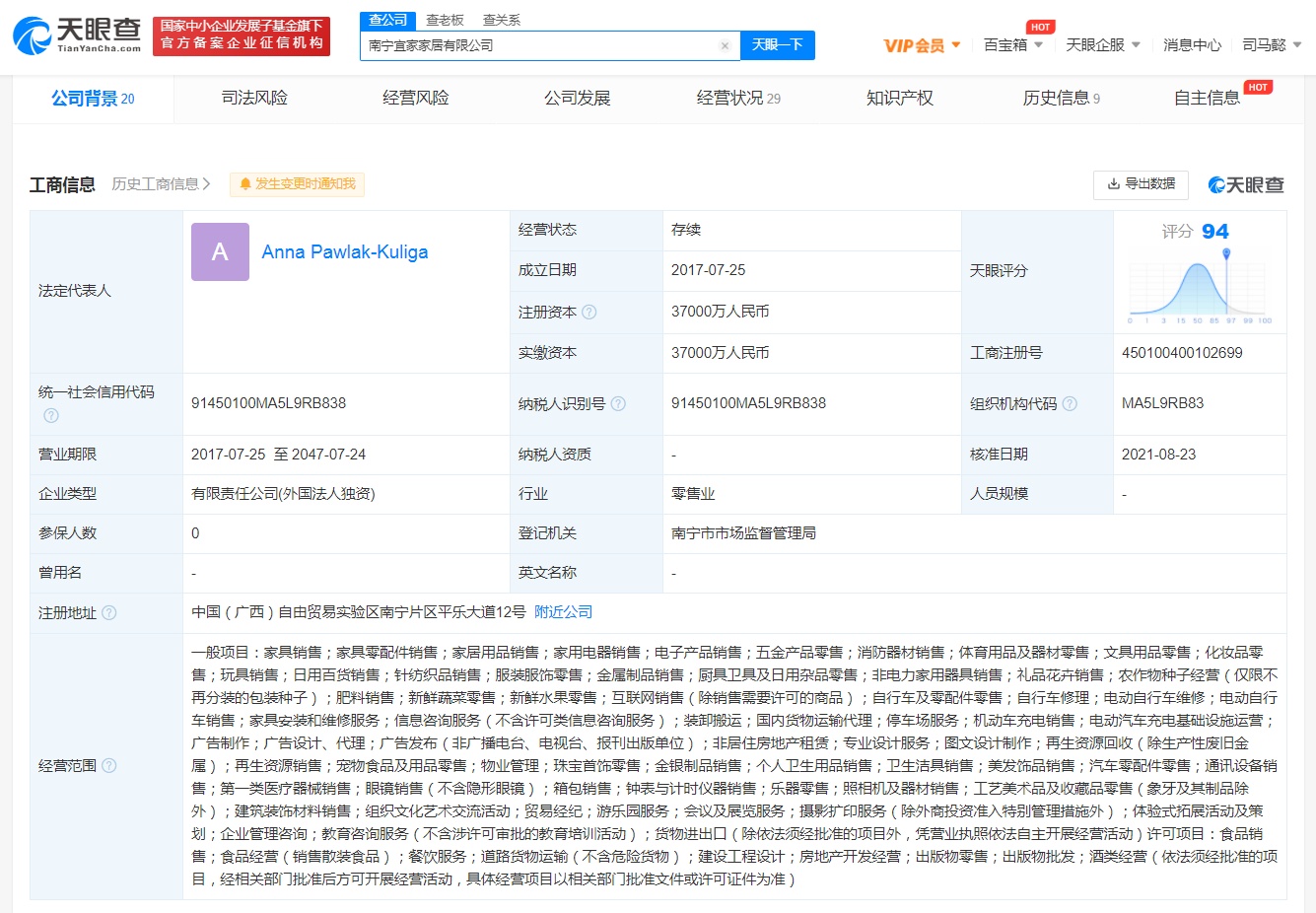Click the 工商信息 section heading
Viewport: 1316px width, 913px height.
tap(62, 184)
